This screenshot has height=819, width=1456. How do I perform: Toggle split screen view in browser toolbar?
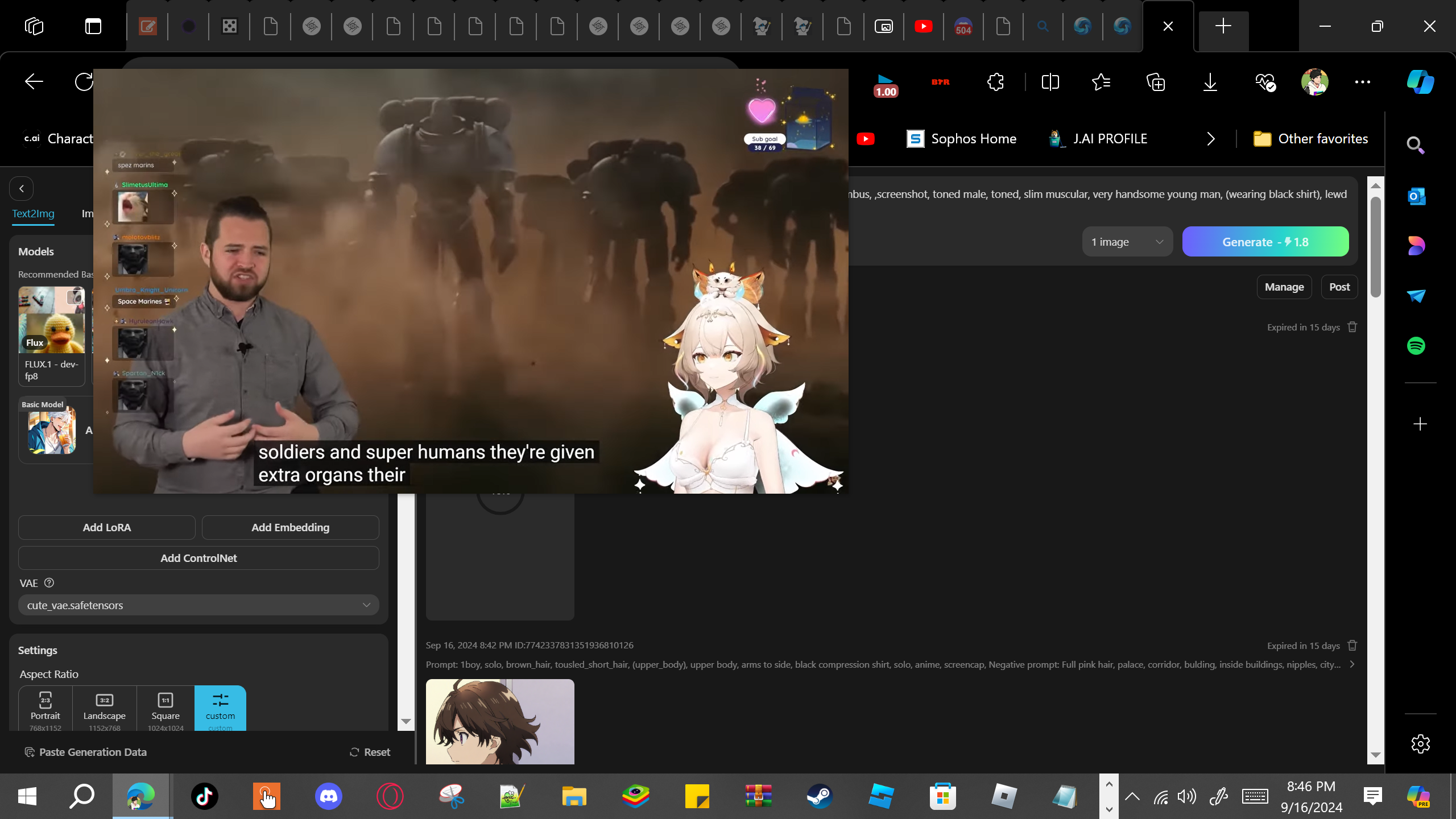(1050, 82)
